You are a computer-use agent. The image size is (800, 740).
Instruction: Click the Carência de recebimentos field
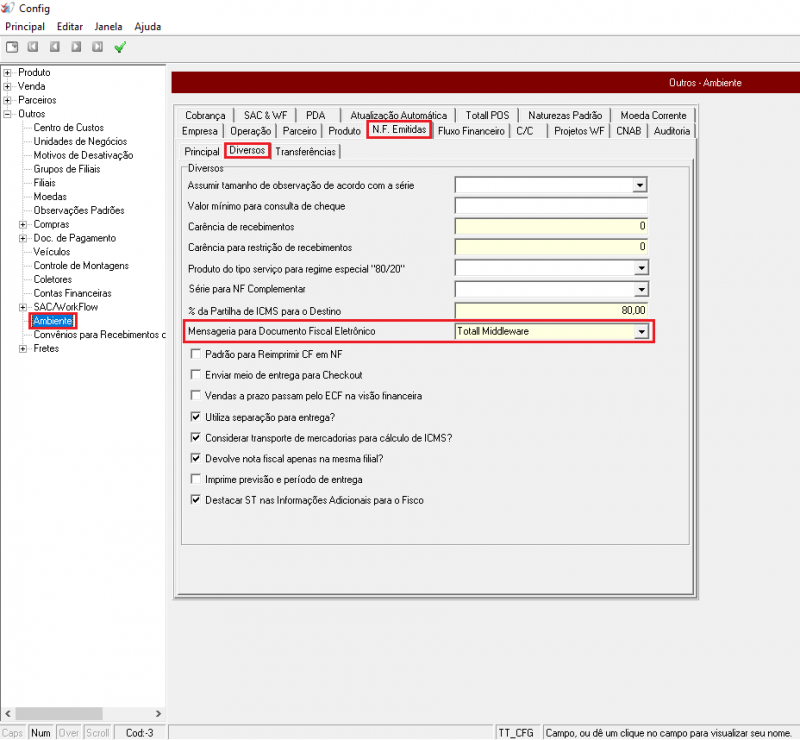(x=551, y=227)
